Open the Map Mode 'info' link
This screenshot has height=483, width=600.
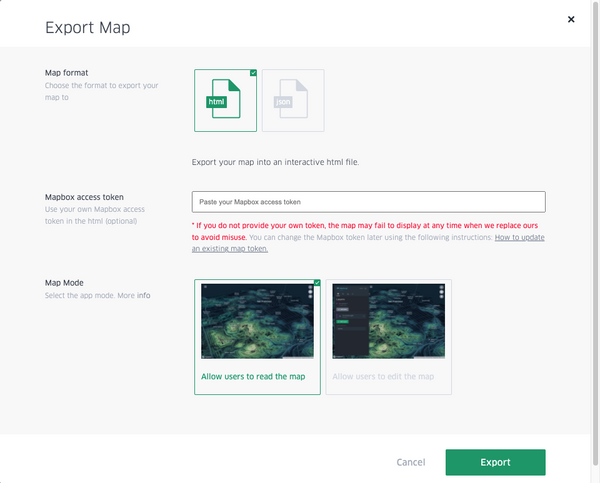[x=144, y=296]
